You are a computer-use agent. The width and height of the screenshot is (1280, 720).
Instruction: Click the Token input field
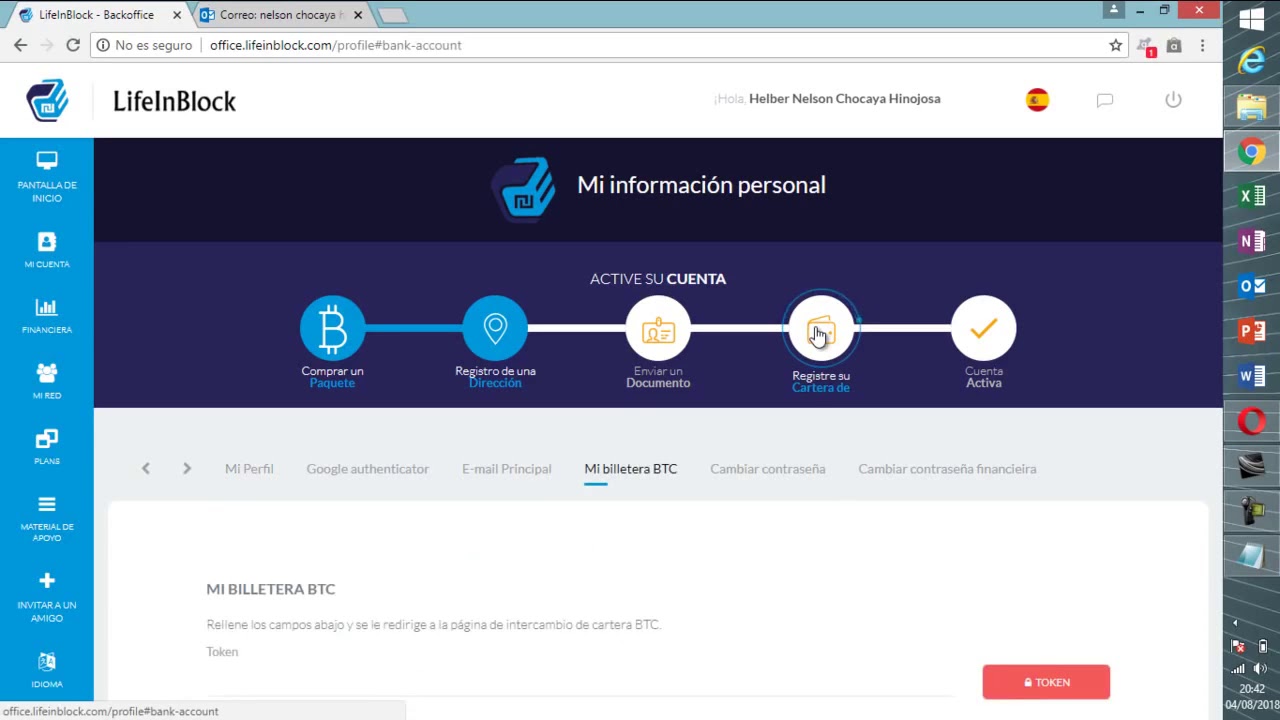click(580, 682)
